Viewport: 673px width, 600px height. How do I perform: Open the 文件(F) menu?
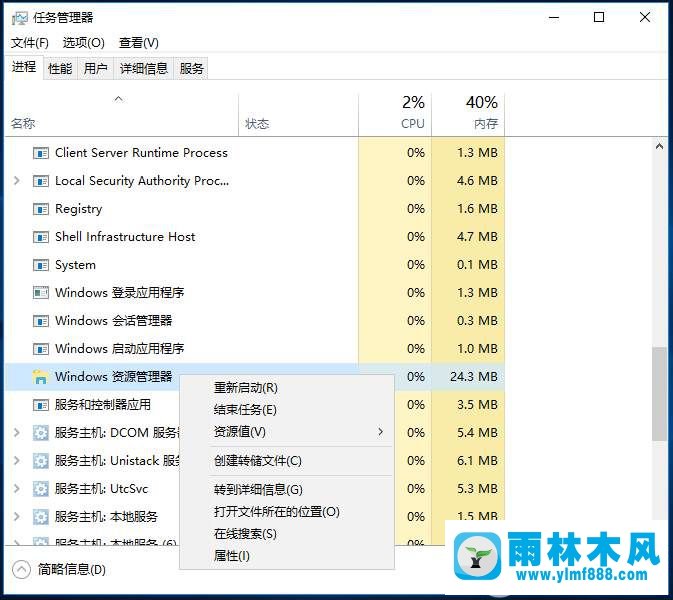[x=30, y=42]
